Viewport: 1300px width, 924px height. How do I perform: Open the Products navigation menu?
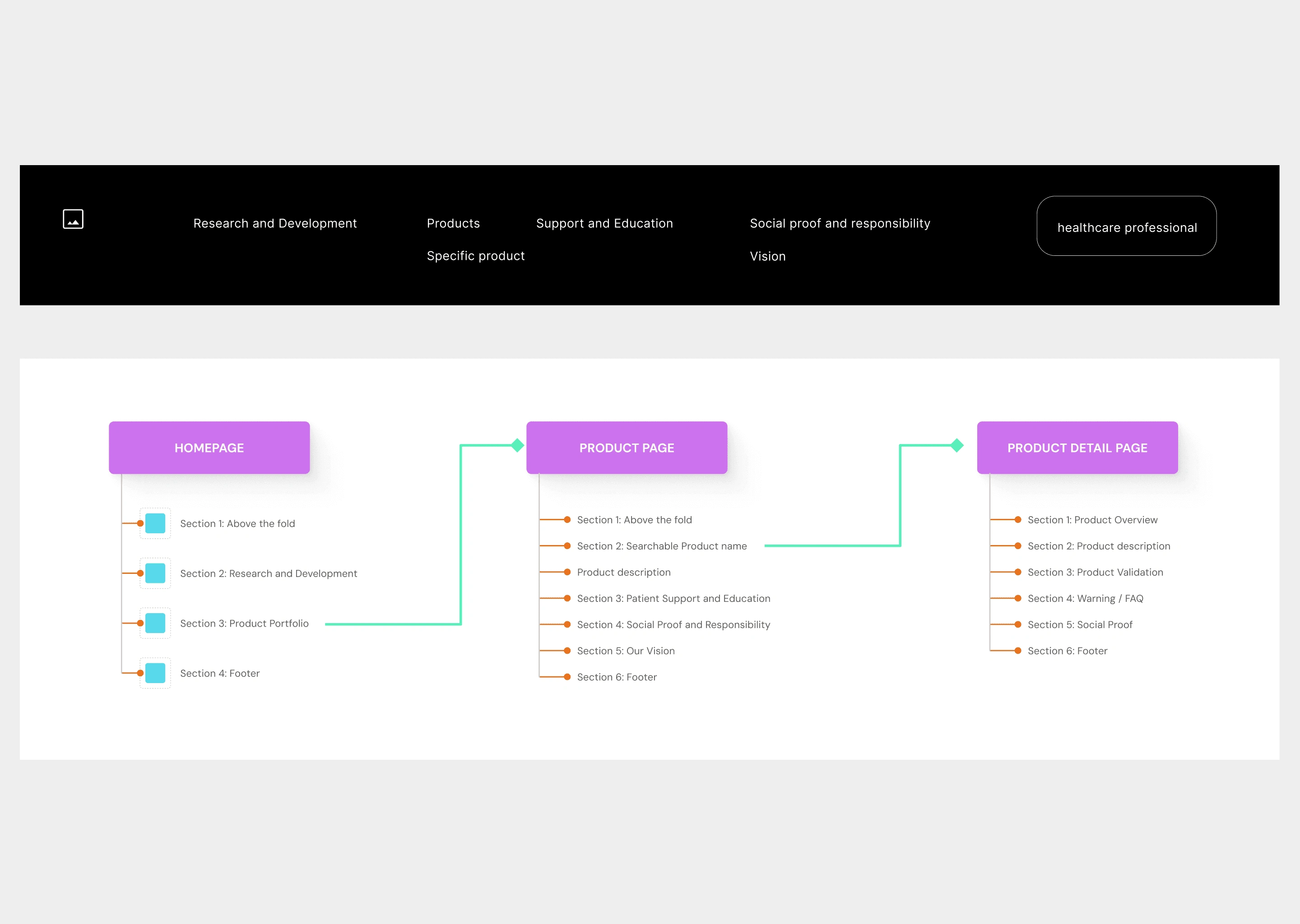453,223
